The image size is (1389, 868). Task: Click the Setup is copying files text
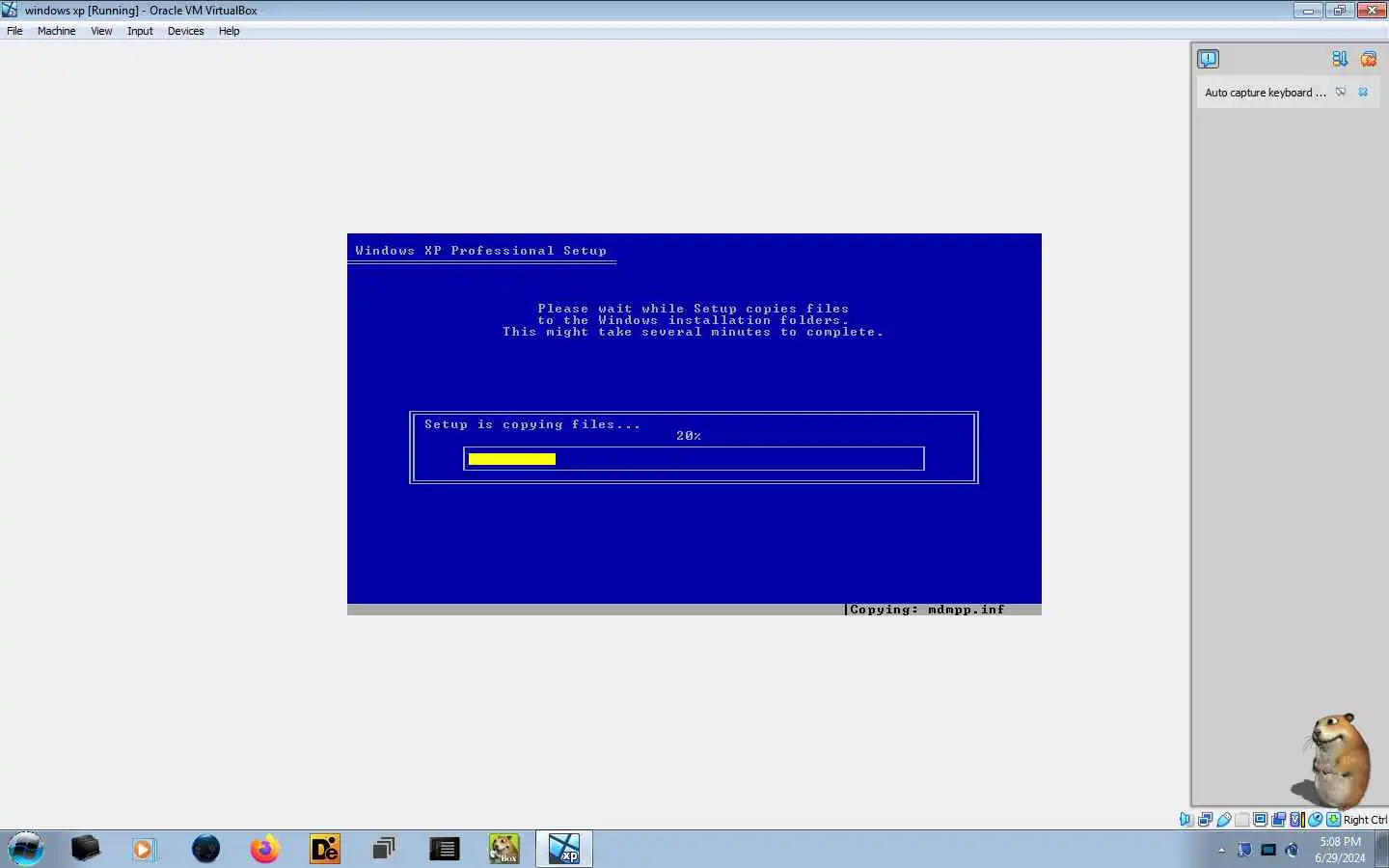[x=532, y=424]
